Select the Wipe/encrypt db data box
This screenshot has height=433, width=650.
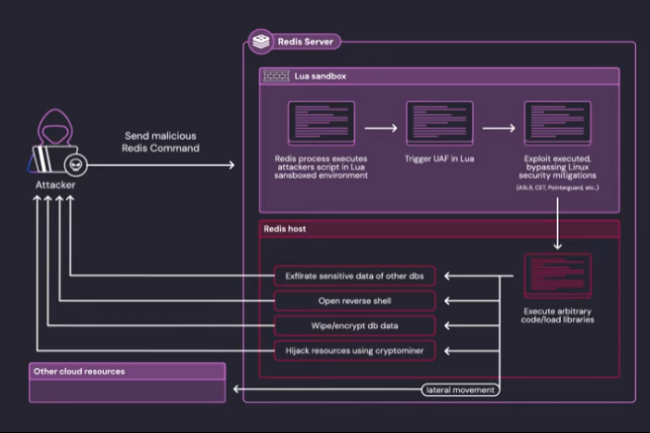pyautogui.click(x=354, y=326)
